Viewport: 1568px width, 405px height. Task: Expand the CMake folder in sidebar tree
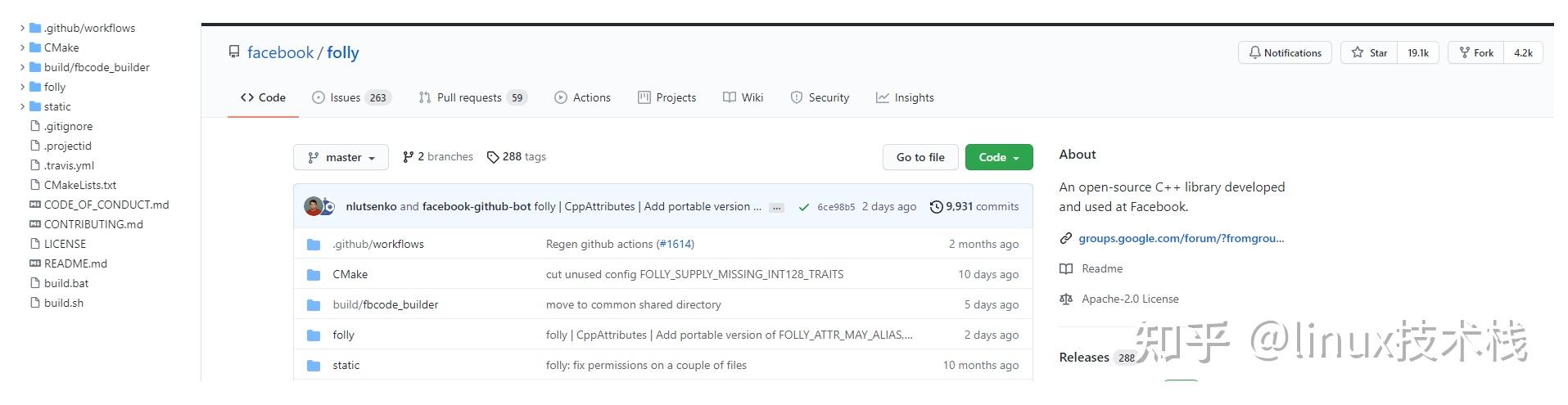pyautogui.click(x=22, y=47)
